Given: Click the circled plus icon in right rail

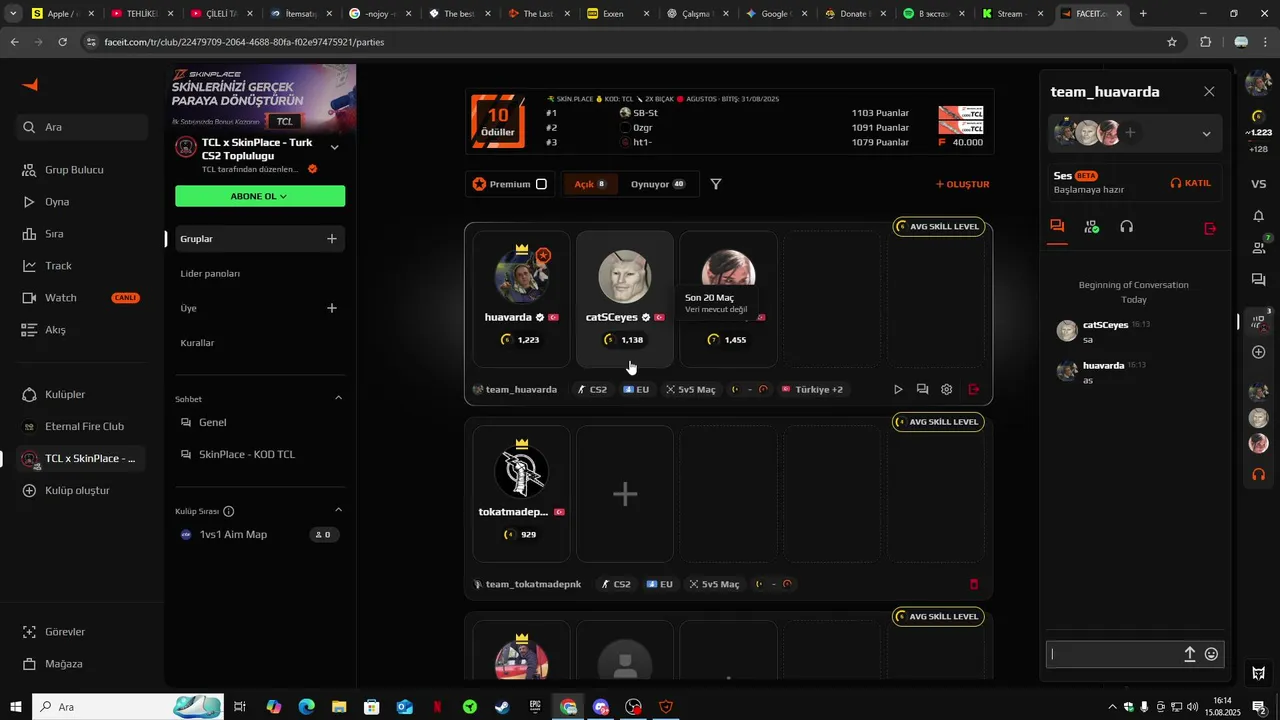Looking at the screenshot, I should [x=1259, y=352].
